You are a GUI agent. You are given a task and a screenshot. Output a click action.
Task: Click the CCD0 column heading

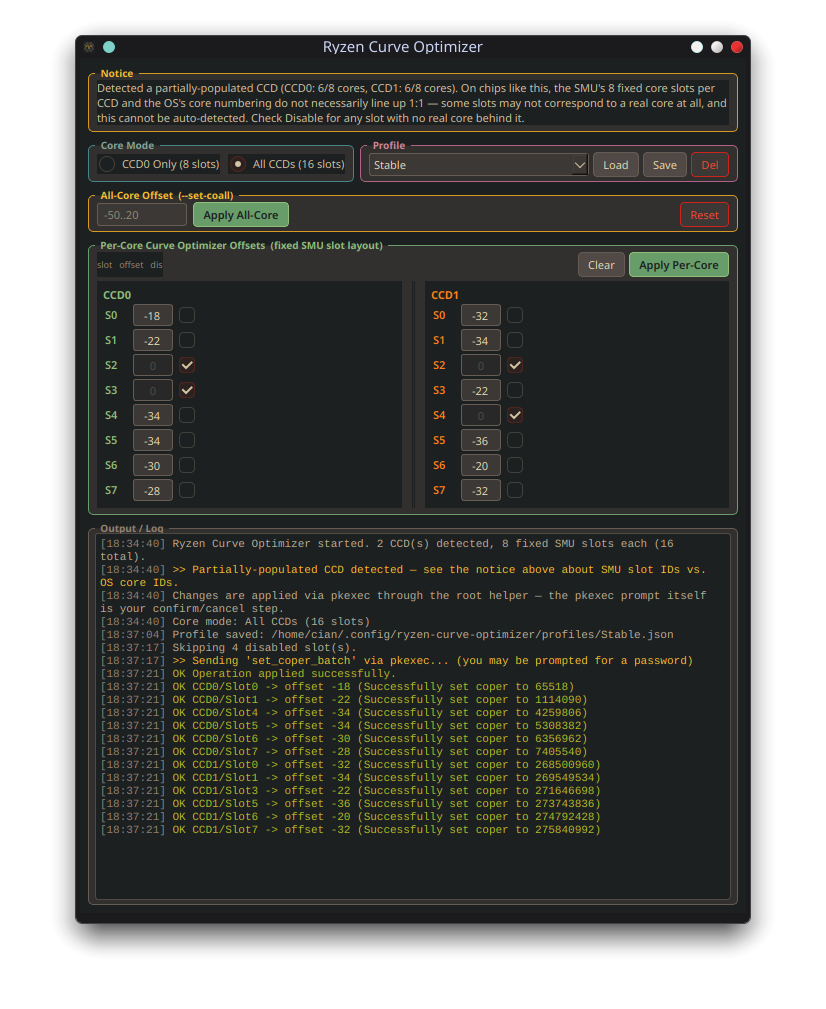117,295
